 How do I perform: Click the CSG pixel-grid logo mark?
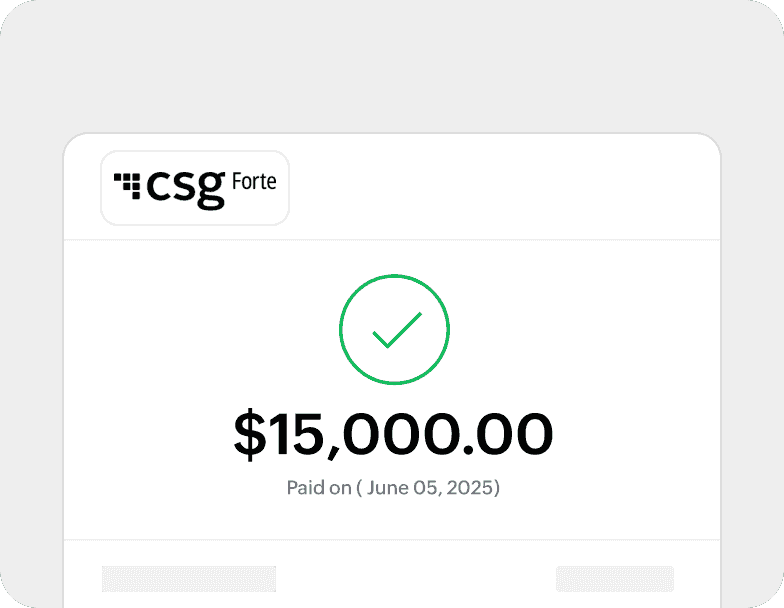pyautogui.click(x=127, y=182)
